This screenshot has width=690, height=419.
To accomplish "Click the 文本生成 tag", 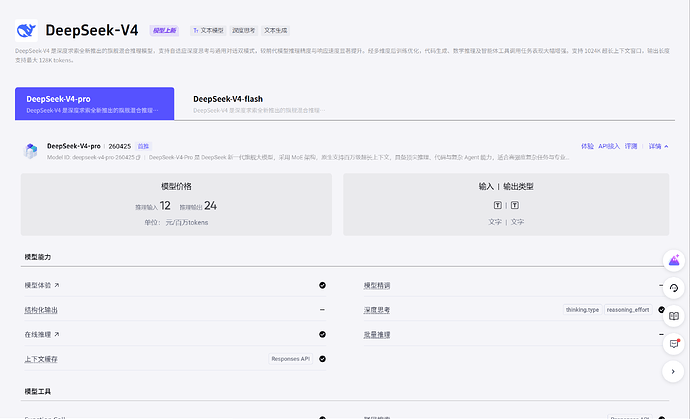I will 275,30.
